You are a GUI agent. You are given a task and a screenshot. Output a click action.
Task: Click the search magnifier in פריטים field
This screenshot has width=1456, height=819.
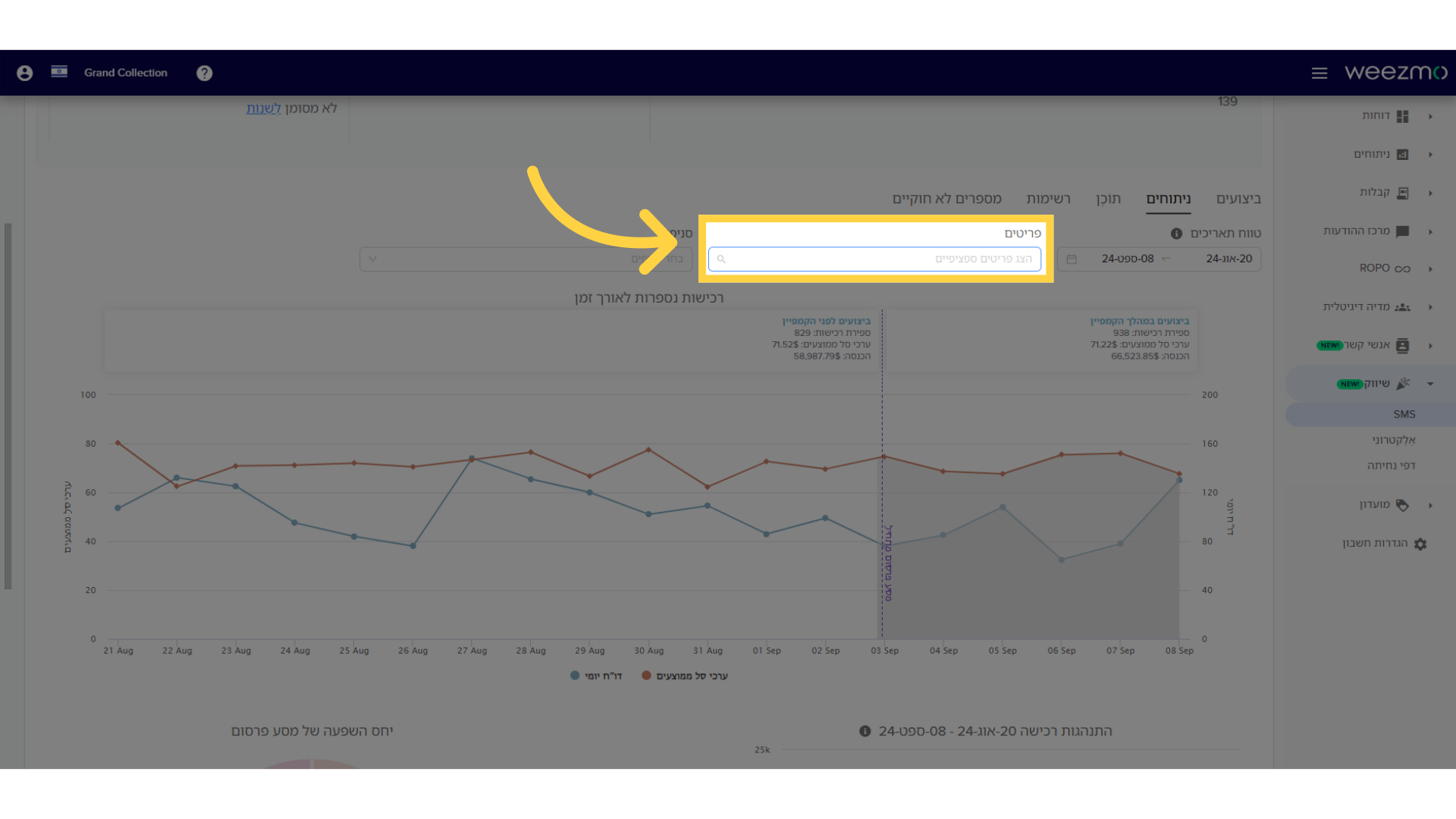(721, 259)
